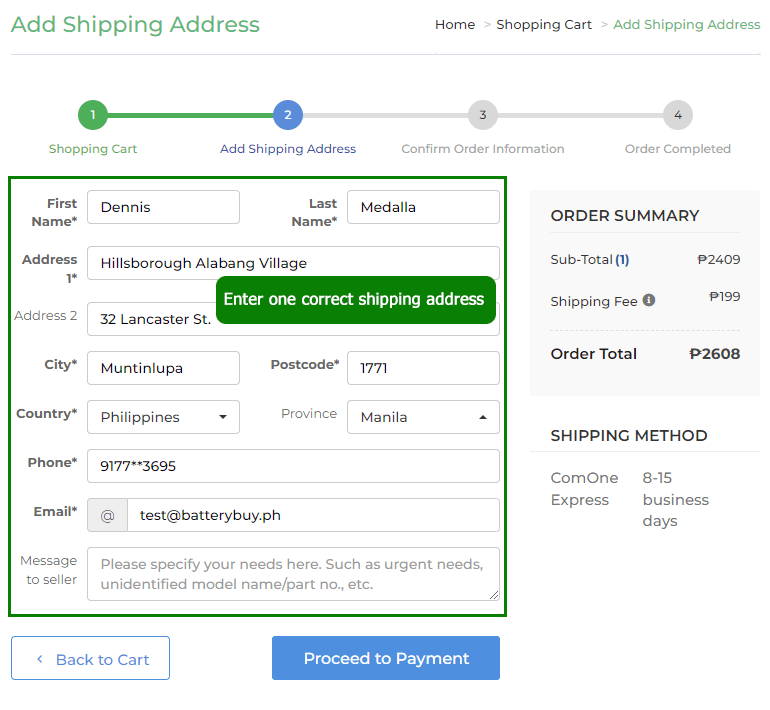Image resolution: width=770 pixels, height=710 pixels.
Task: Click step 3 Confirm Order Information circle
Action: [x=483, y=115]
